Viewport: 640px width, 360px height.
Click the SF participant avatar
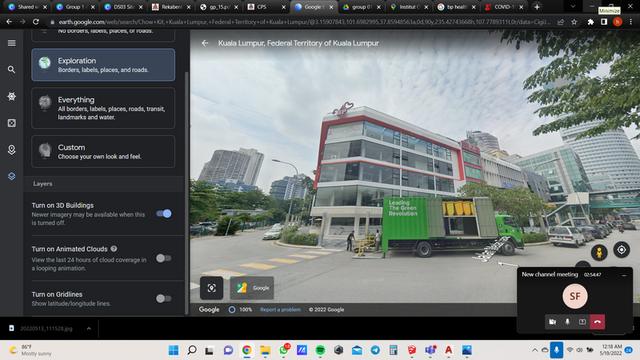(575, 296)
